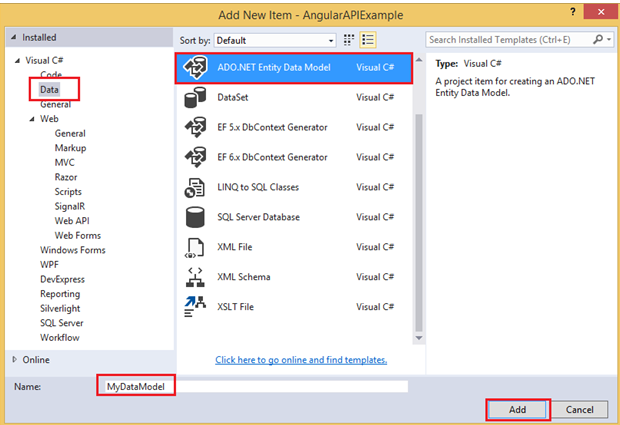Pick the LINQ to SQL Classes icon
620x425 pixels.
point(195,187)
